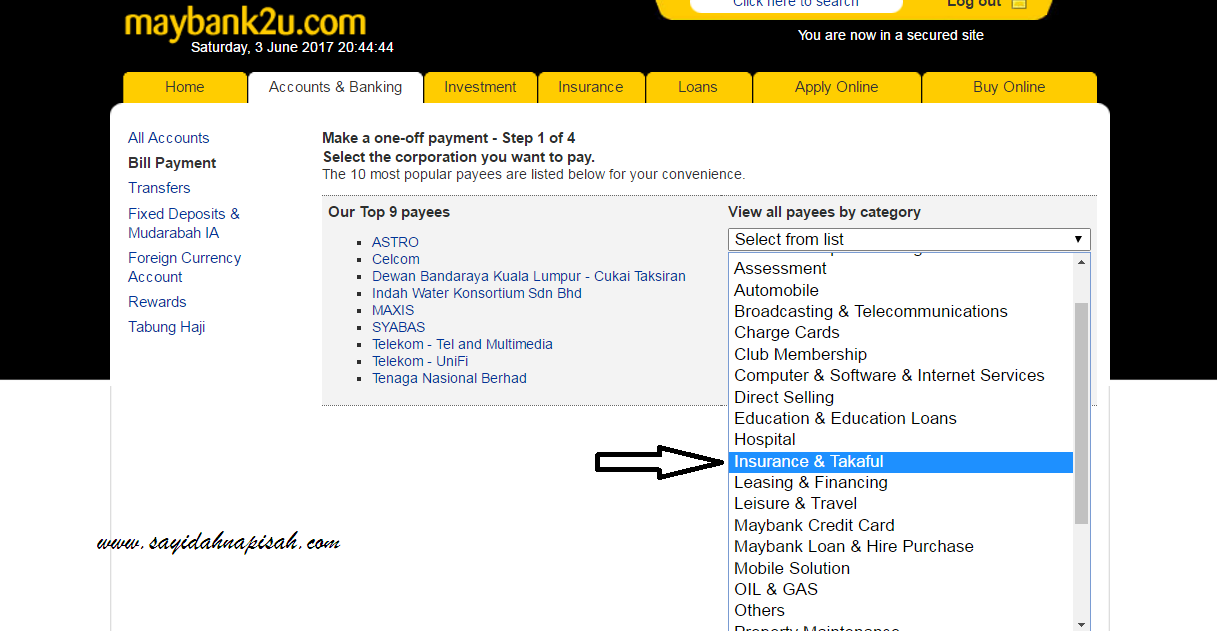Pick OIL & GAS category
Screen dimensions: 1217x631
tap(901, 589)
